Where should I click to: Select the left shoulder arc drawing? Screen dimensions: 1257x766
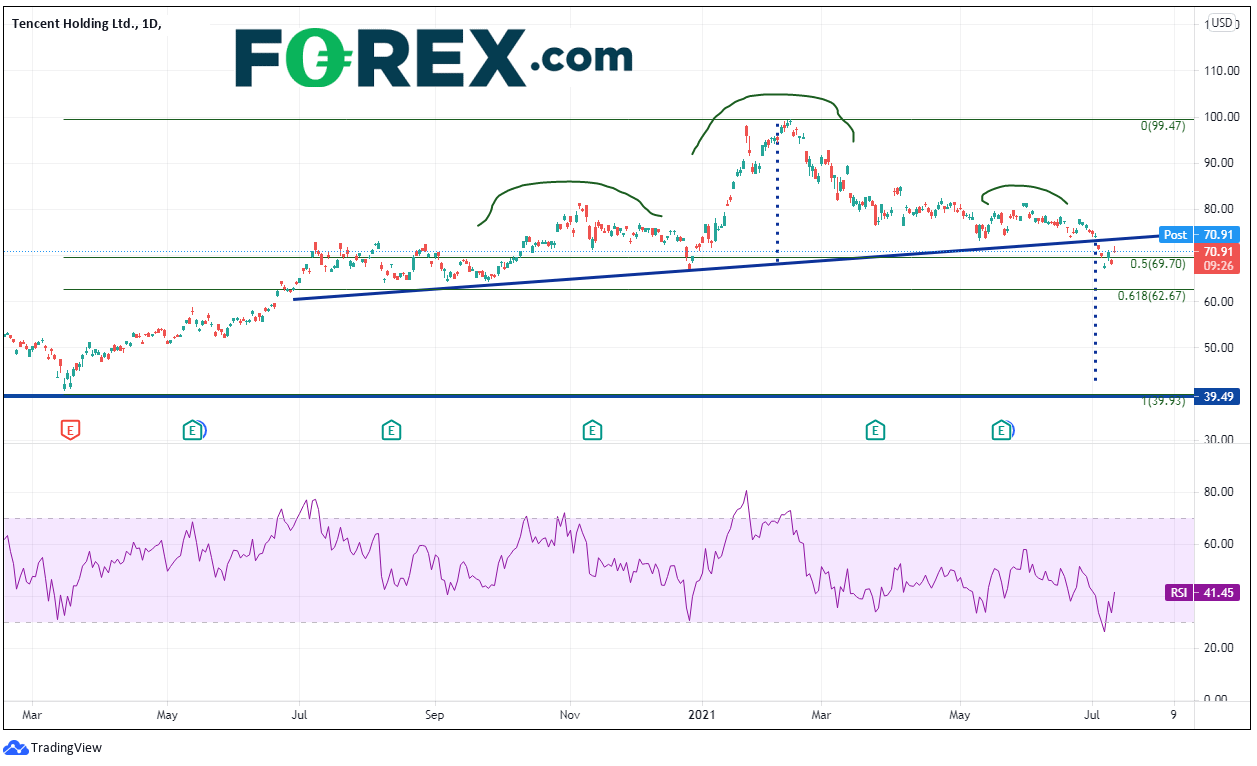[570, 182]
